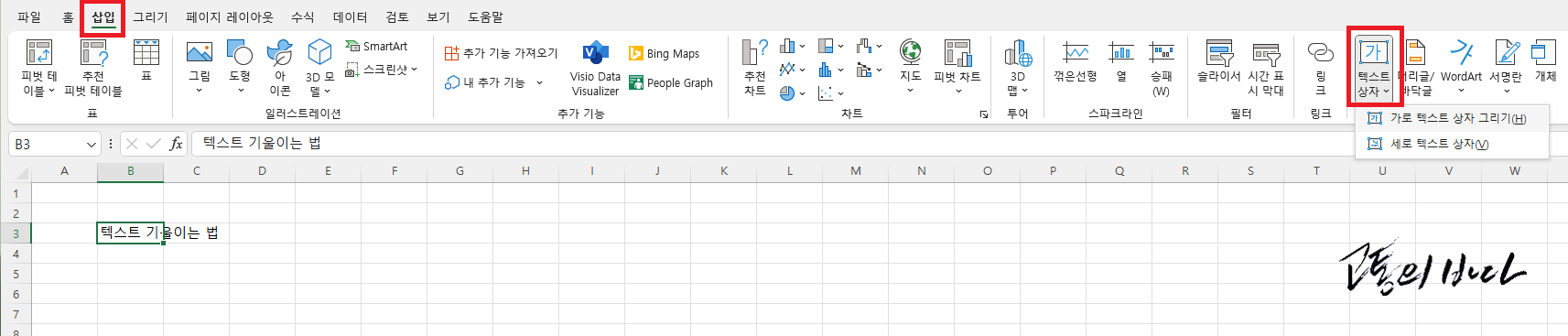Open the pie chart dropdown

792,93
